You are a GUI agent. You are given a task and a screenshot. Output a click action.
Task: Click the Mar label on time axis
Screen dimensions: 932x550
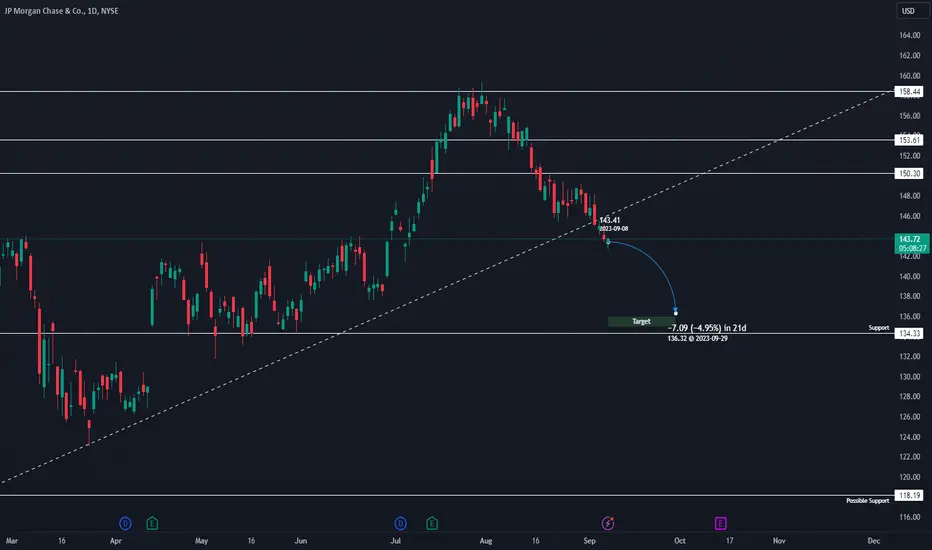click(11, 540)
